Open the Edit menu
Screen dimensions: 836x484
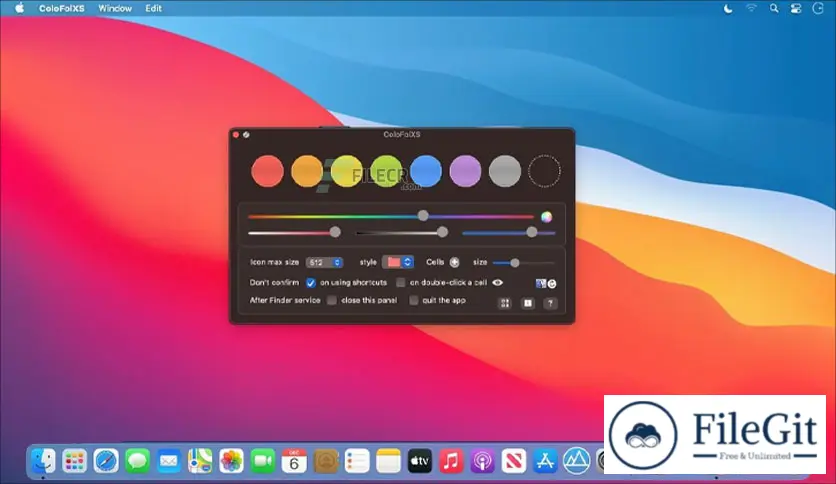tap(154, 8)
